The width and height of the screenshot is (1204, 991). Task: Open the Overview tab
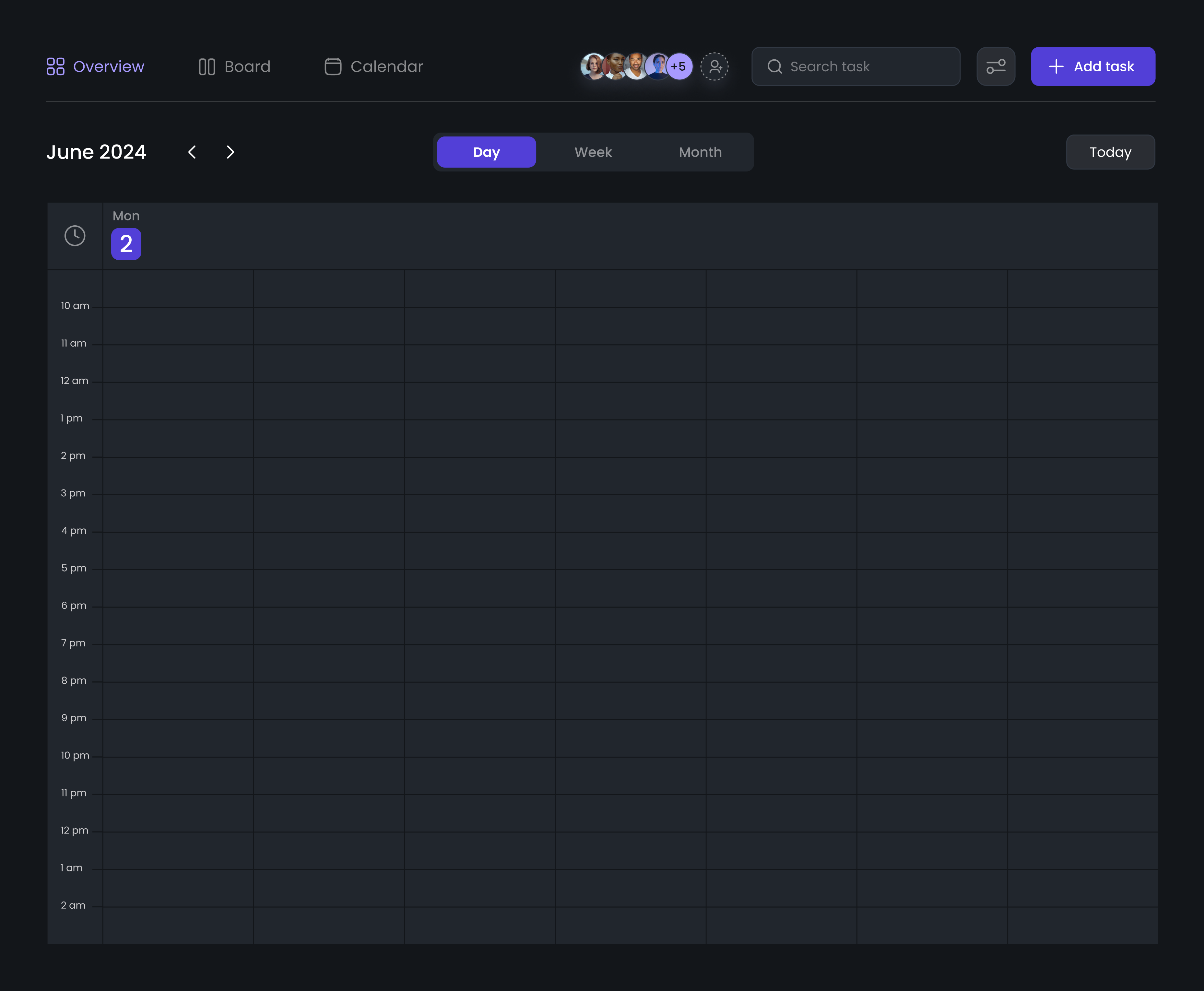pos(95,66)
